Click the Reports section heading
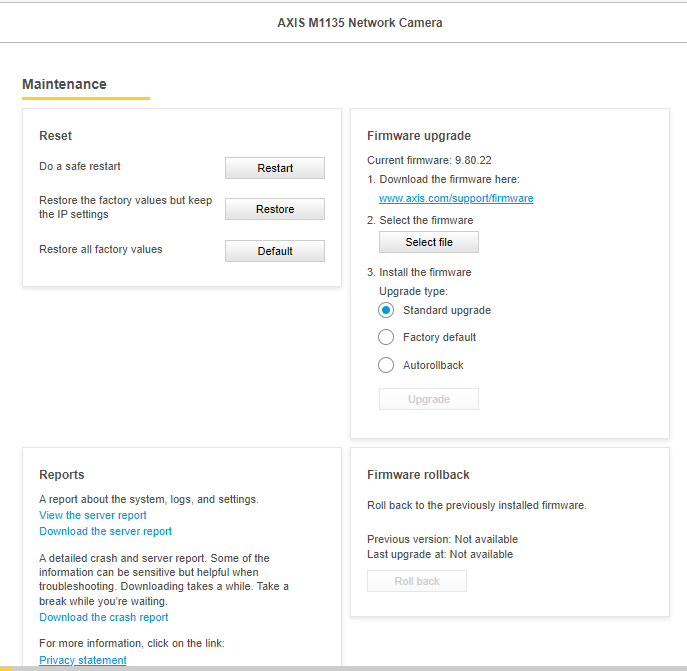This screenshot has width=687, height=671. [62, 475]
